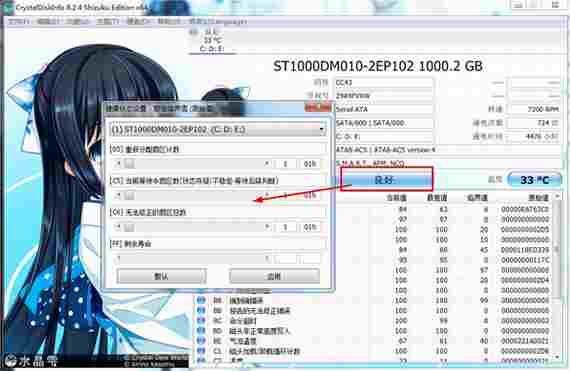Click the status icon of row C1

click(x=201, y=351)
